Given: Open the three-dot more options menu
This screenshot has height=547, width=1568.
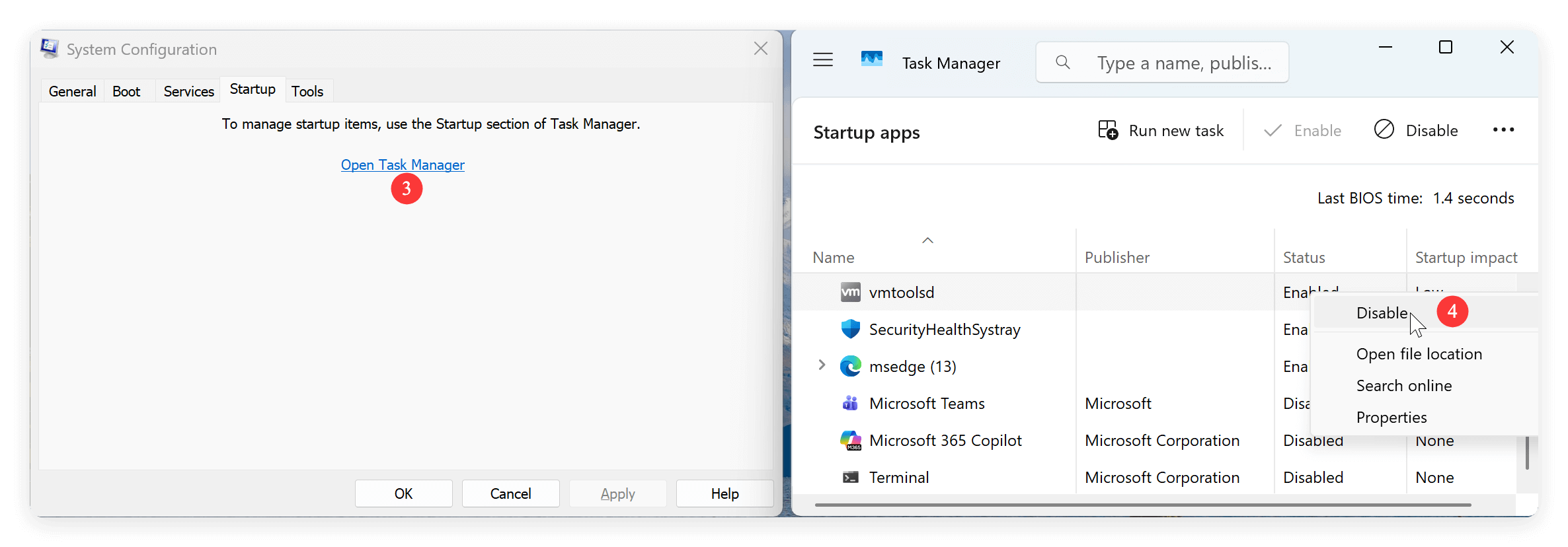Looking at the screenshot, I should [x=1503, y=130].
